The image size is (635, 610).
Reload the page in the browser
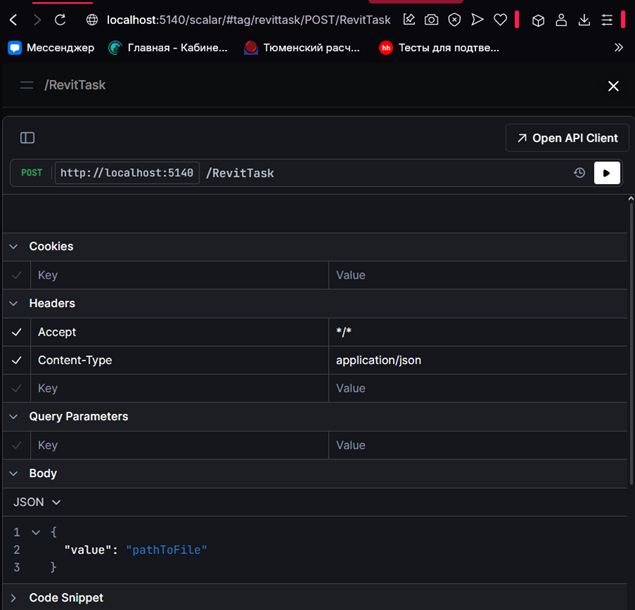pos(60,19)
